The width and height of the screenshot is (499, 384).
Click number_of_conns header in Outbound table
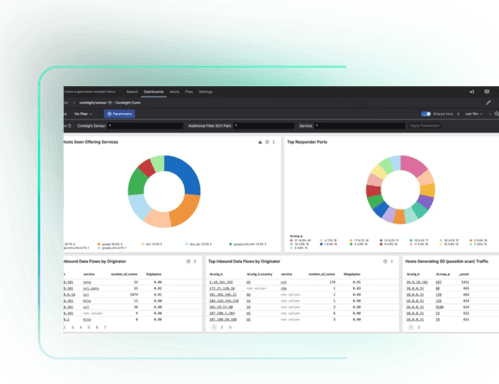click(x=124, y=274)
